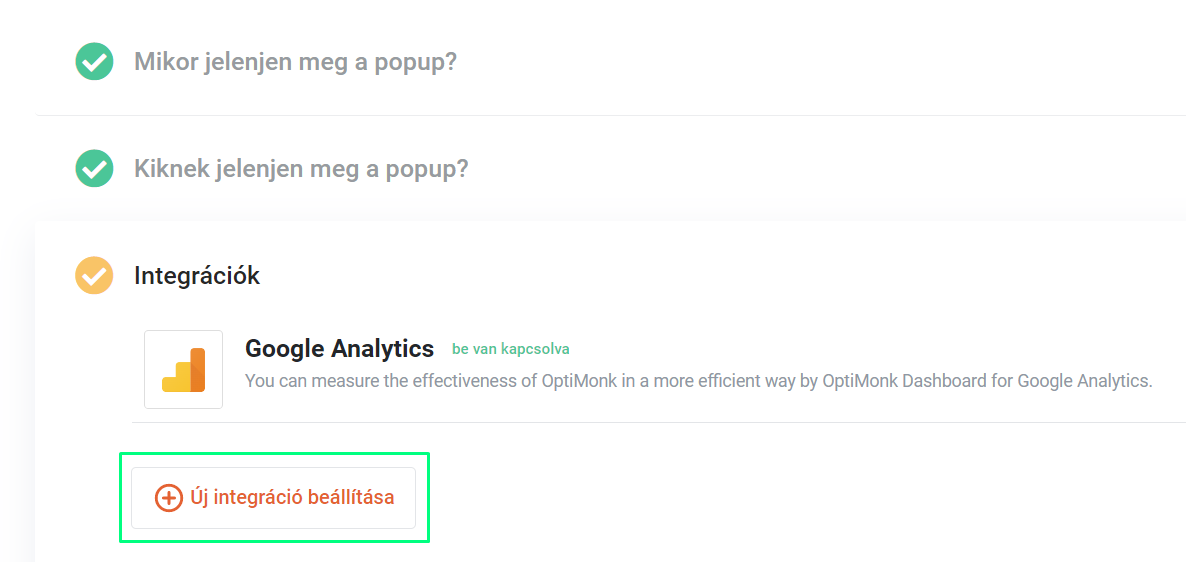
Task: Expand the "Mikor jelenjen meg a popup?" section
Action: tap(296, 61)
